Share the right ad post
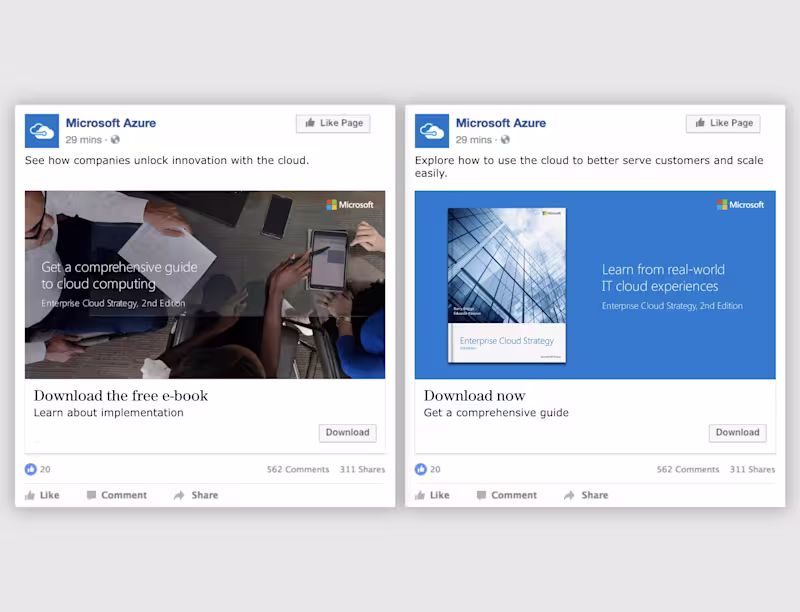The height and width of the screenshot is (612, 800). point(586,495)
